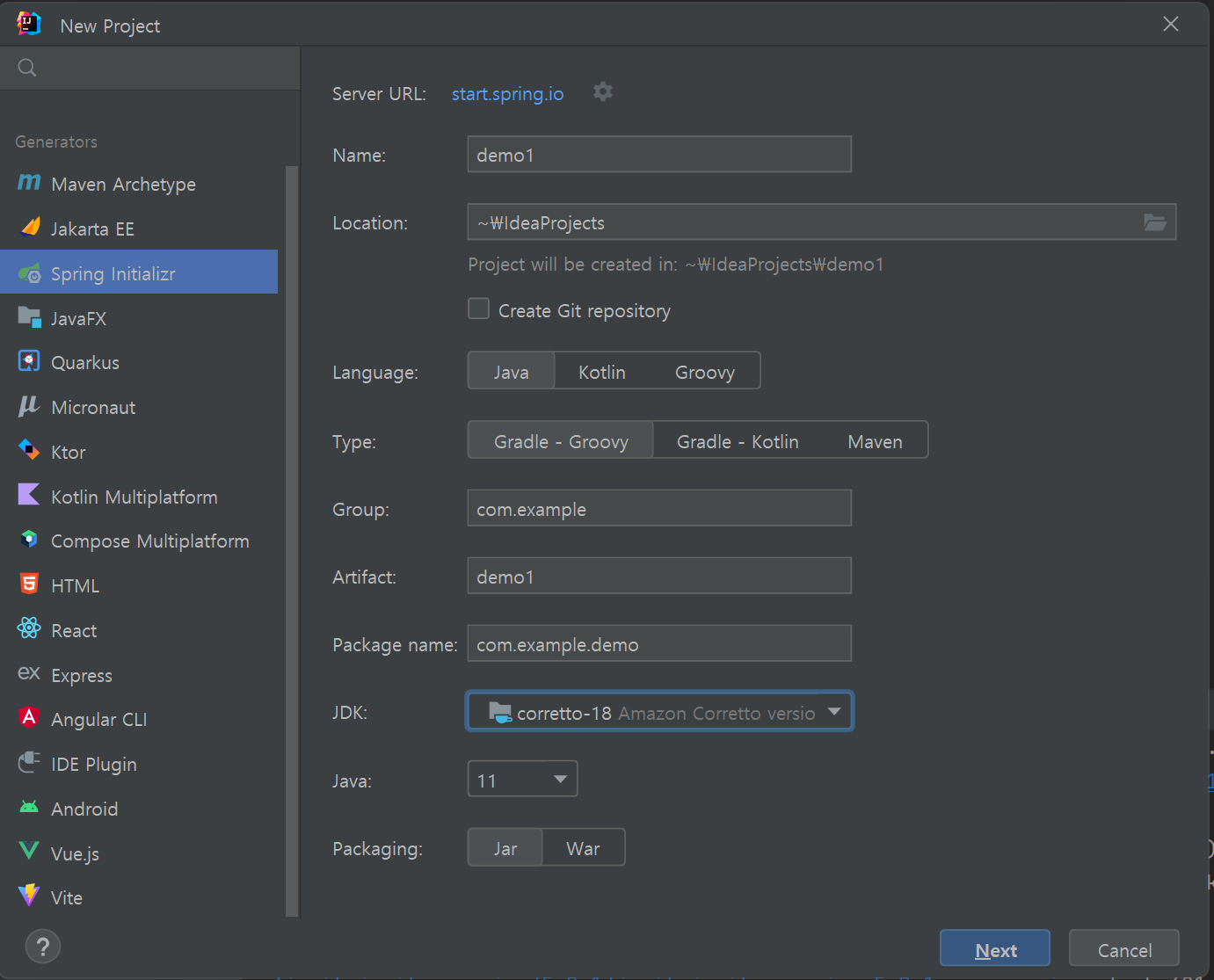Click the HTML5 shield icon

point(29,584)
